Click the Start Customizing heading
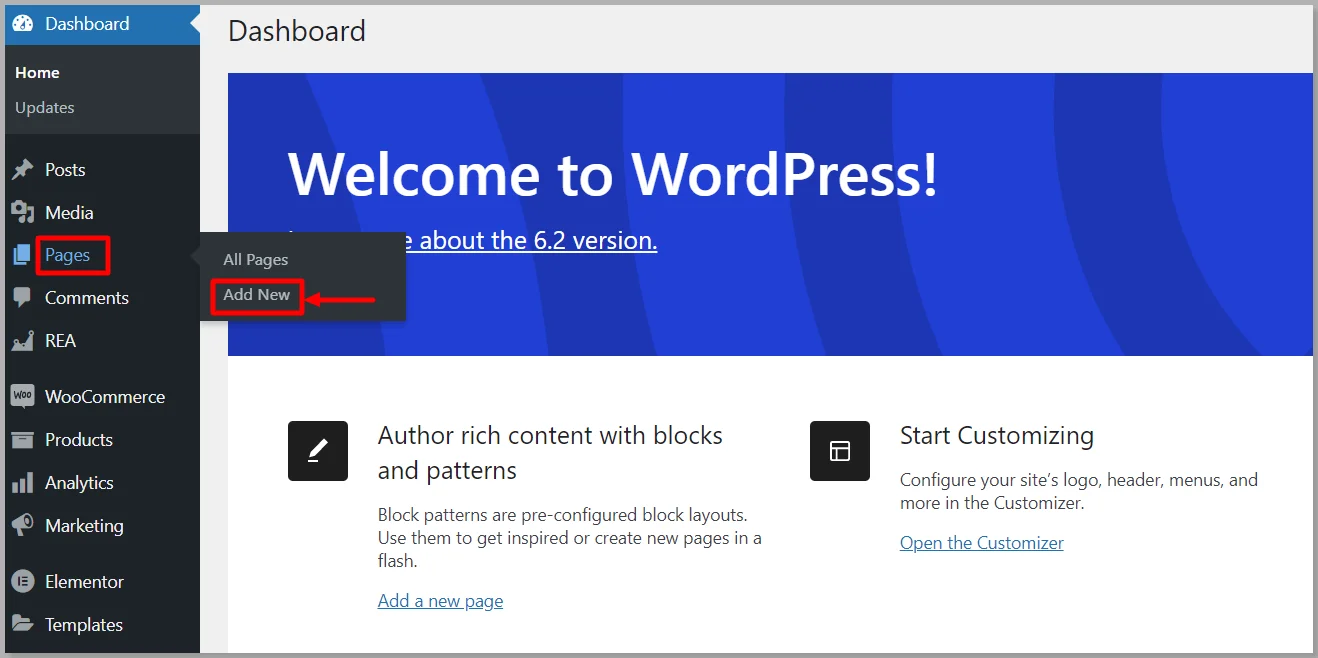This screenshot has height=658, width=1318. [997, 436]
